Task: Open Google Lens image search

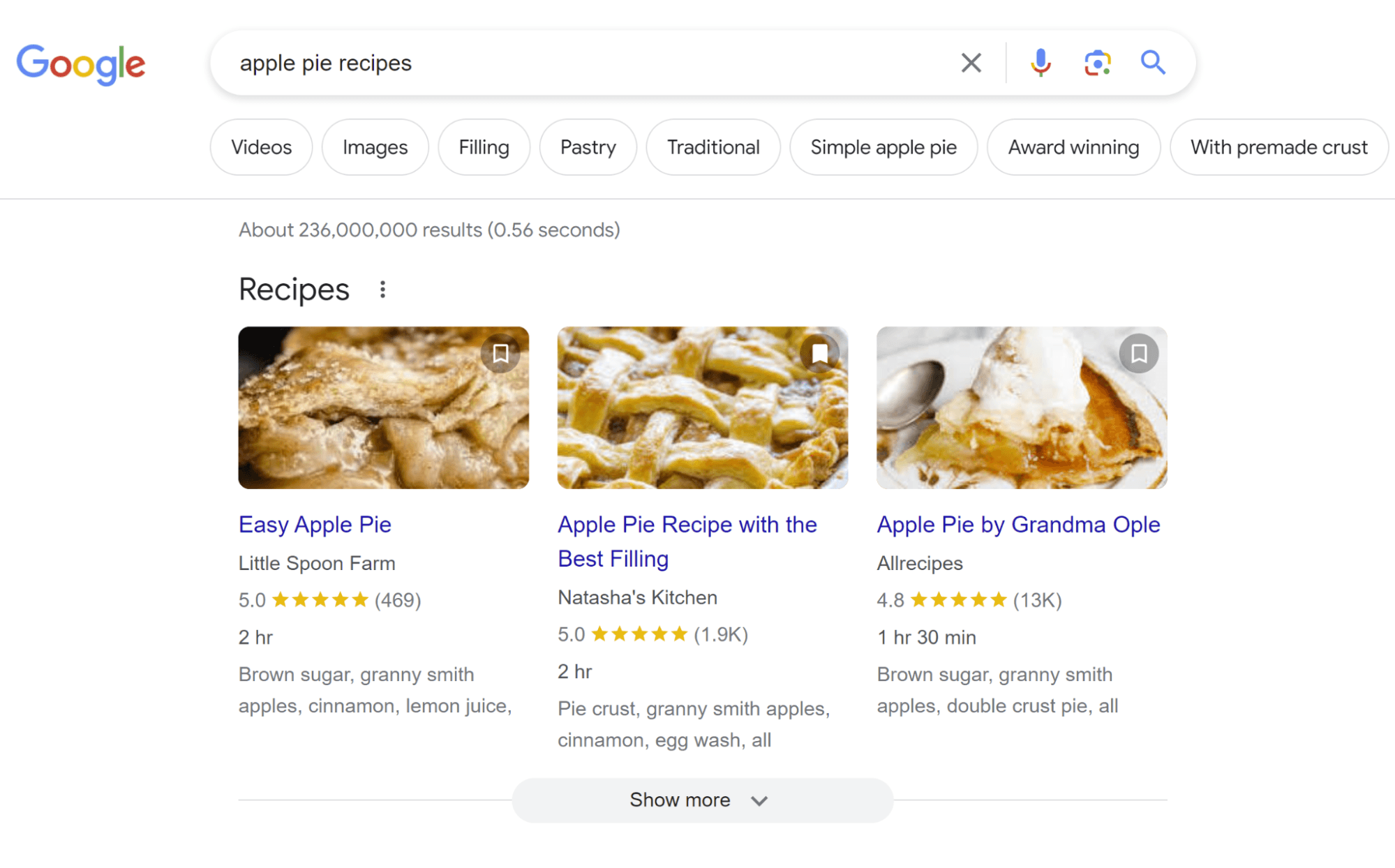Action: coord(1097,63)
